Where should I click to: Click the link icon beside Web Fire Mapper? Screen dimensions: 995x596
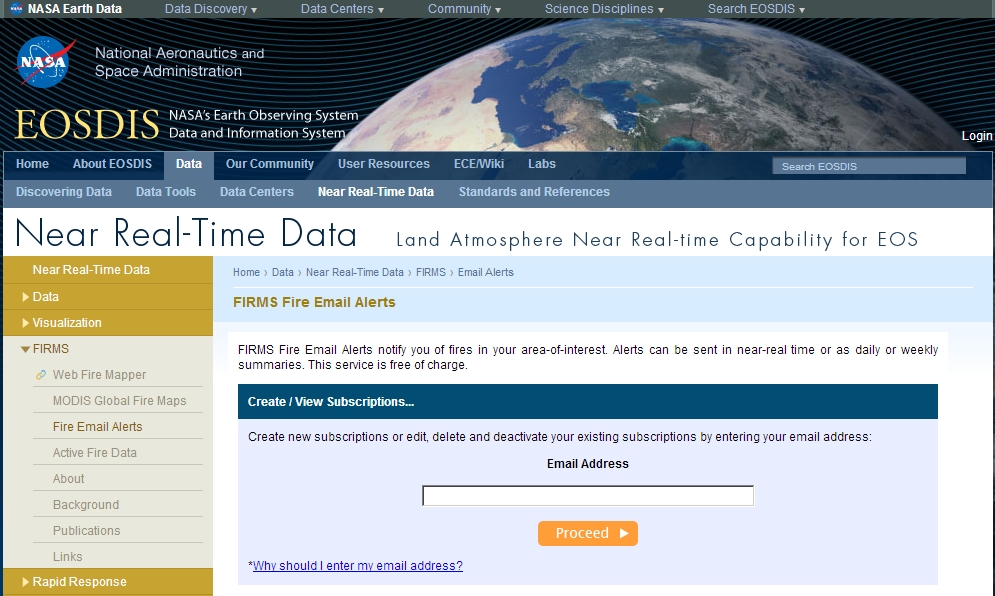[41, 374]
